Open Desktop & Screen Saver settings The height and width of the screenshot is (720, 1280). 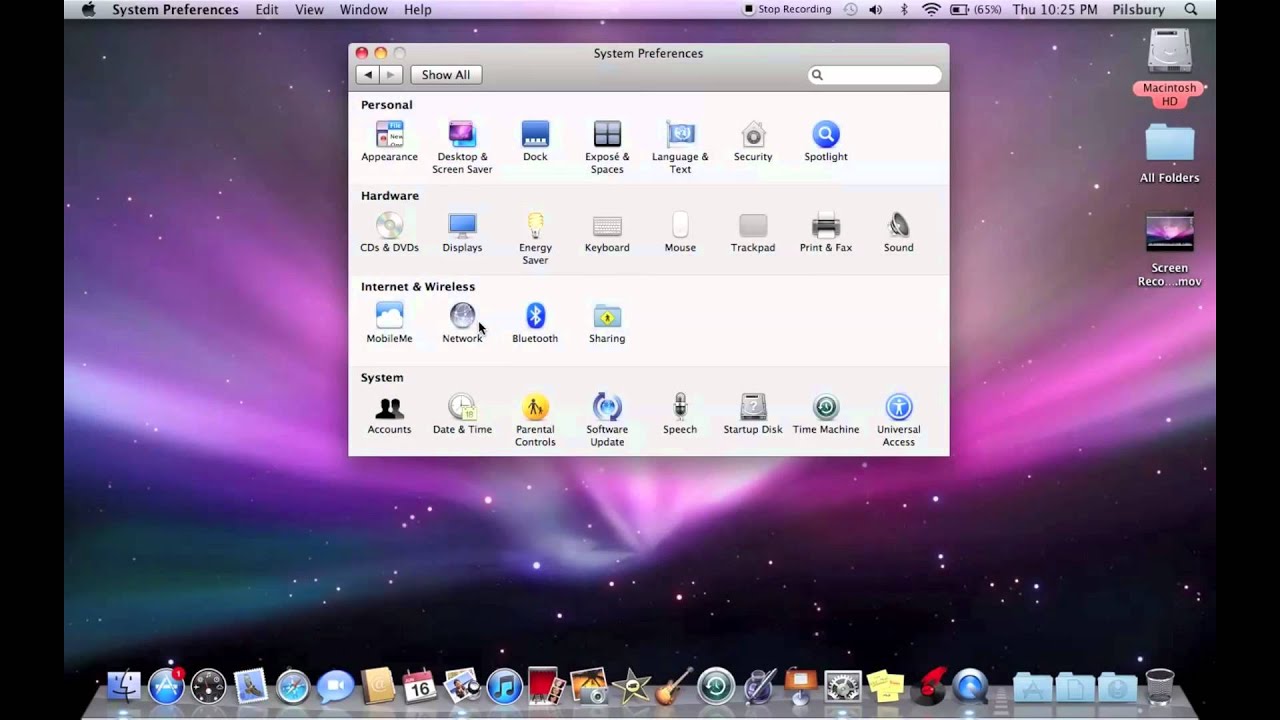(462, 147)
